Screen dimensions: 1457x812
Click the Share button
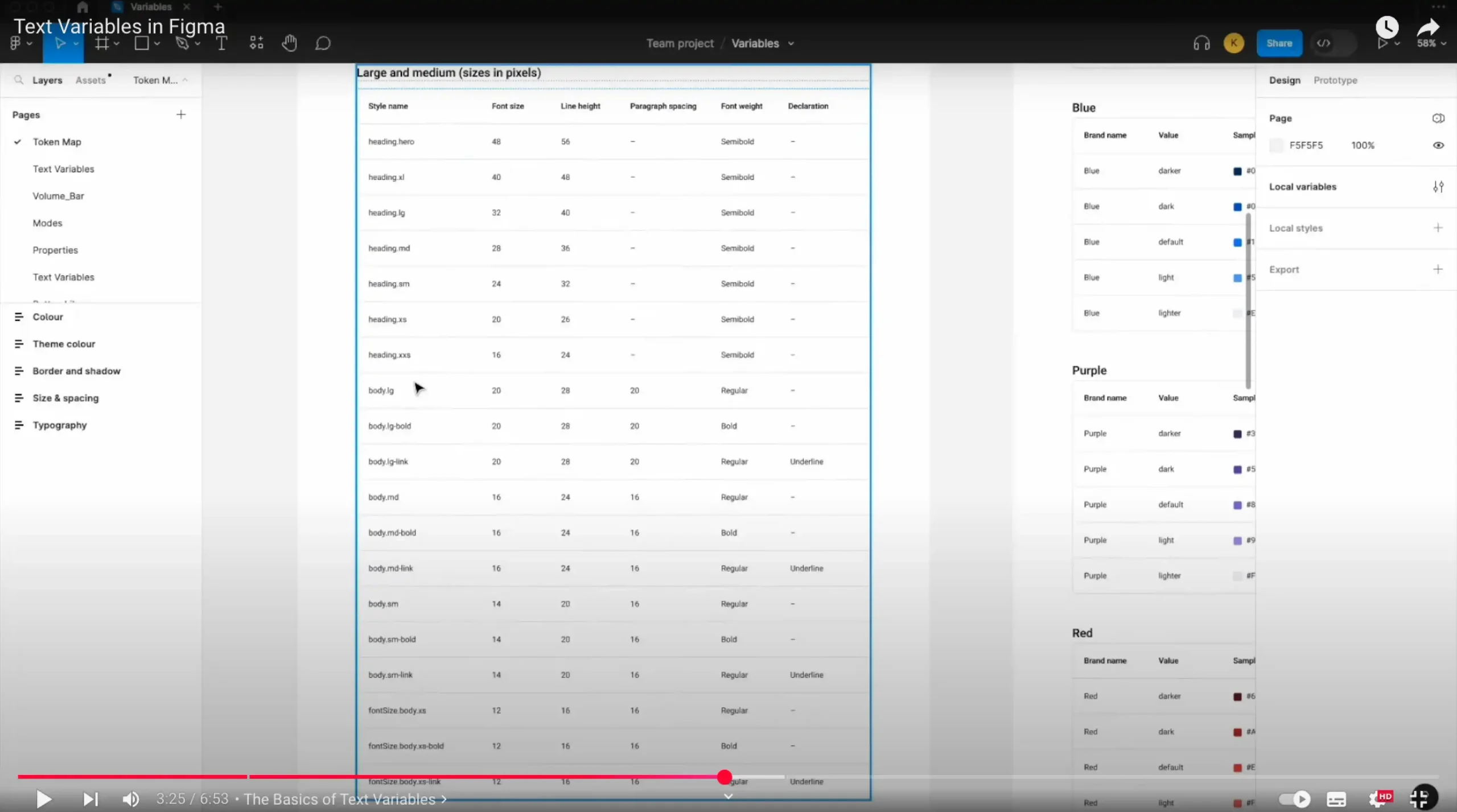tap(1279, 43)
